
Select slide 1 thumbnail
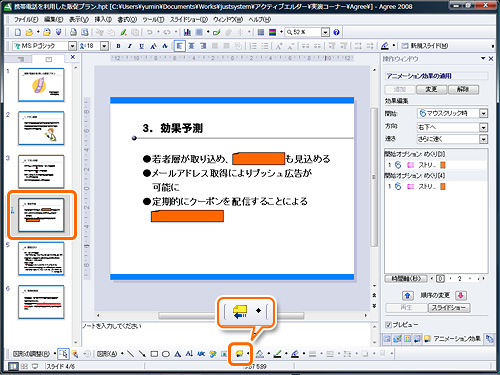click(x=41, y=85)
